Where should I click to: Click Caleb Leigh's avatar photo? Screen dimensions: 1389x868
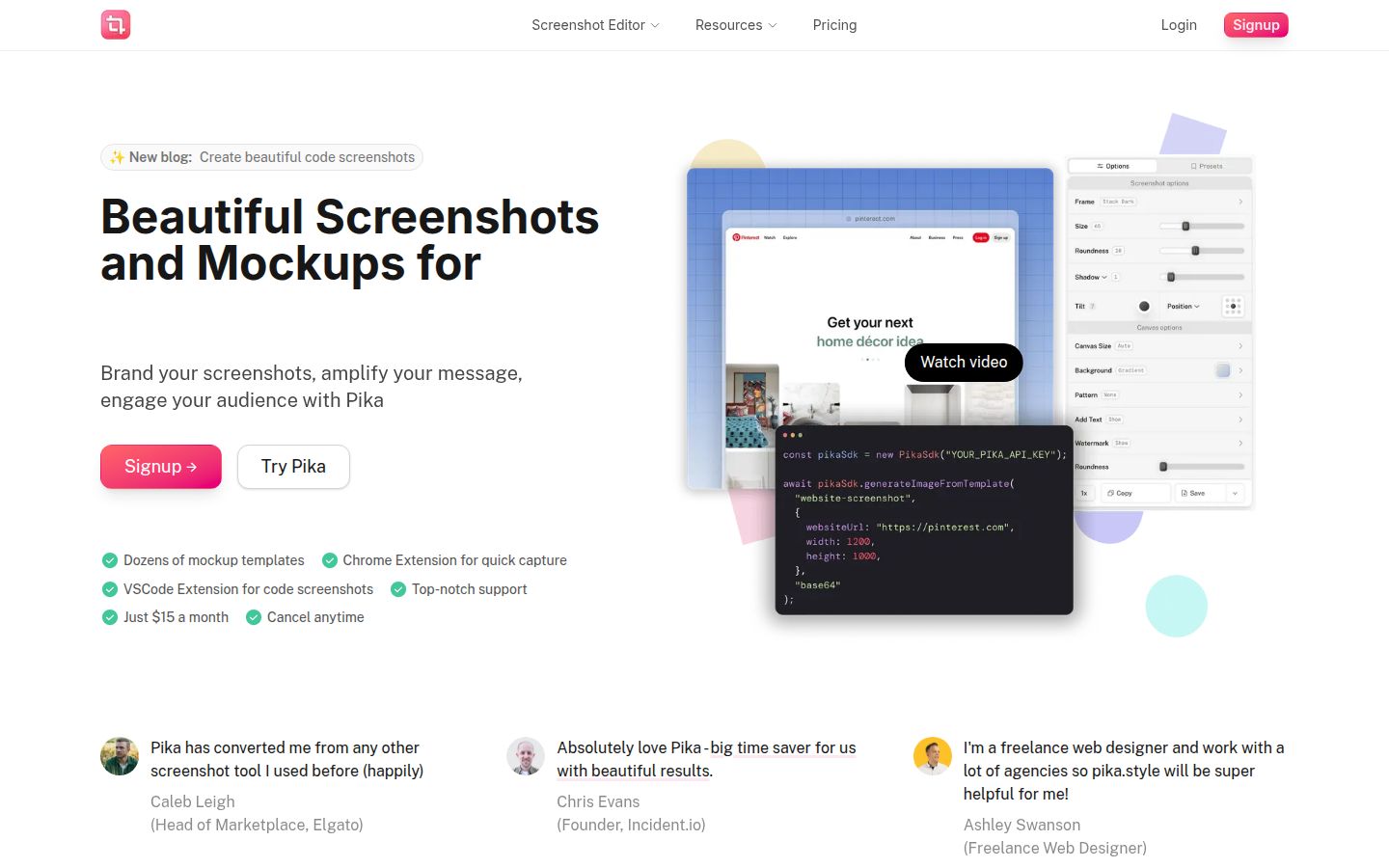coord(120,756)
